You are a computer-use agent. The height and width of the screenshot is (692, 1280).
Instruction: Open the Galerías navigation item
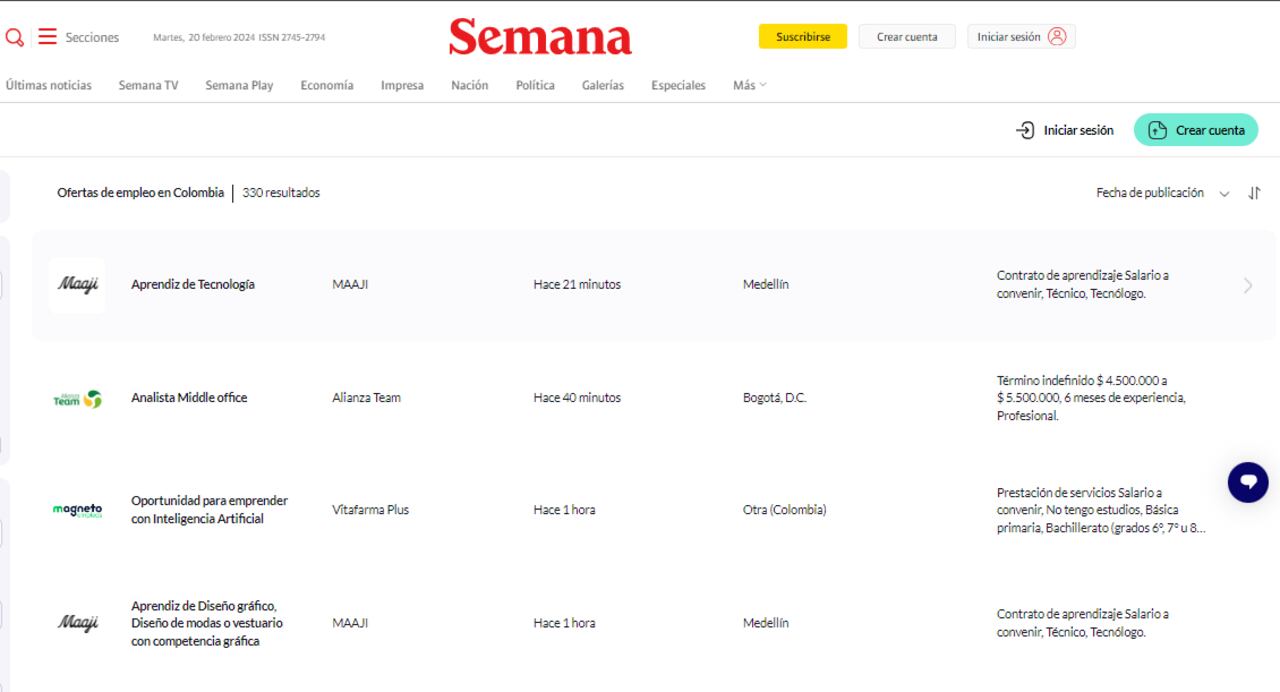point(602,85)
